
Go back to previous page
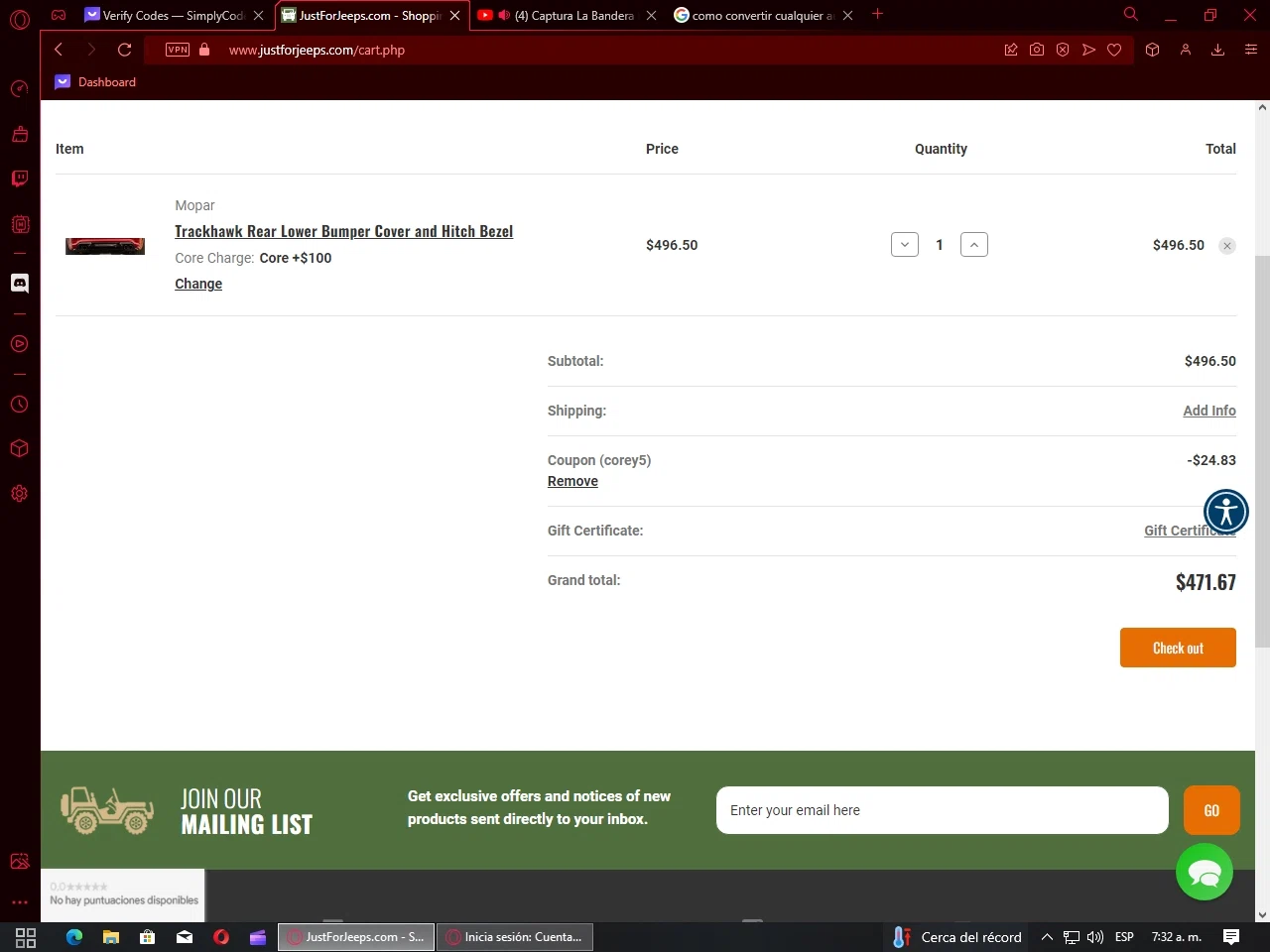click(x=59, y=50)
